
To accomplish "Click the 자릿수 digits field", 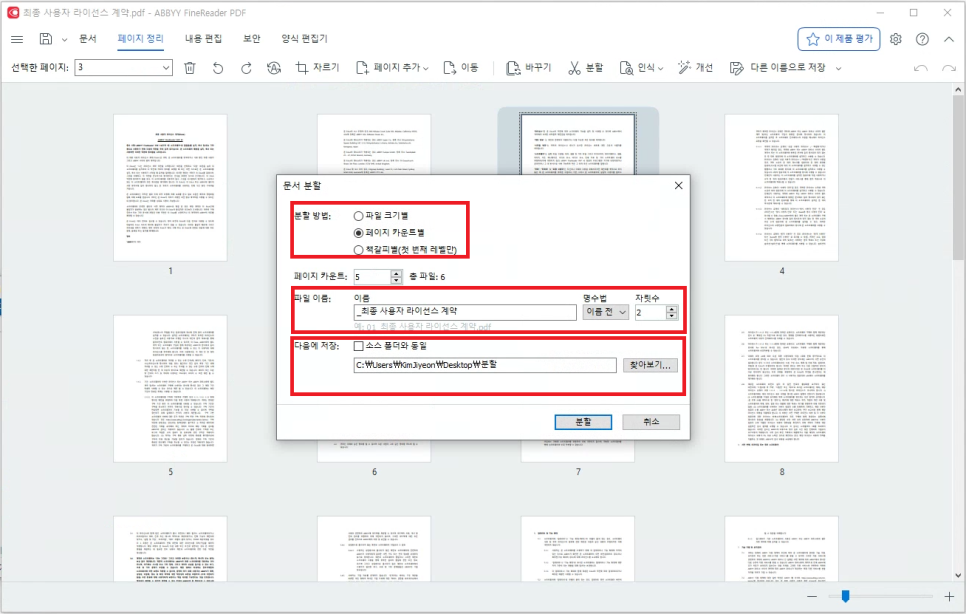I will click(651, 312).
